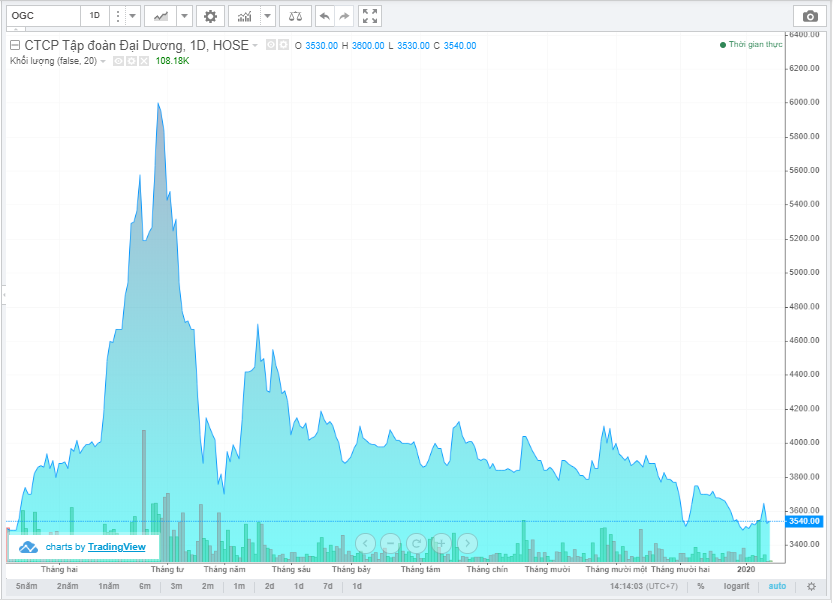Click the 3540.00 current price label

(x=804, y=521)
